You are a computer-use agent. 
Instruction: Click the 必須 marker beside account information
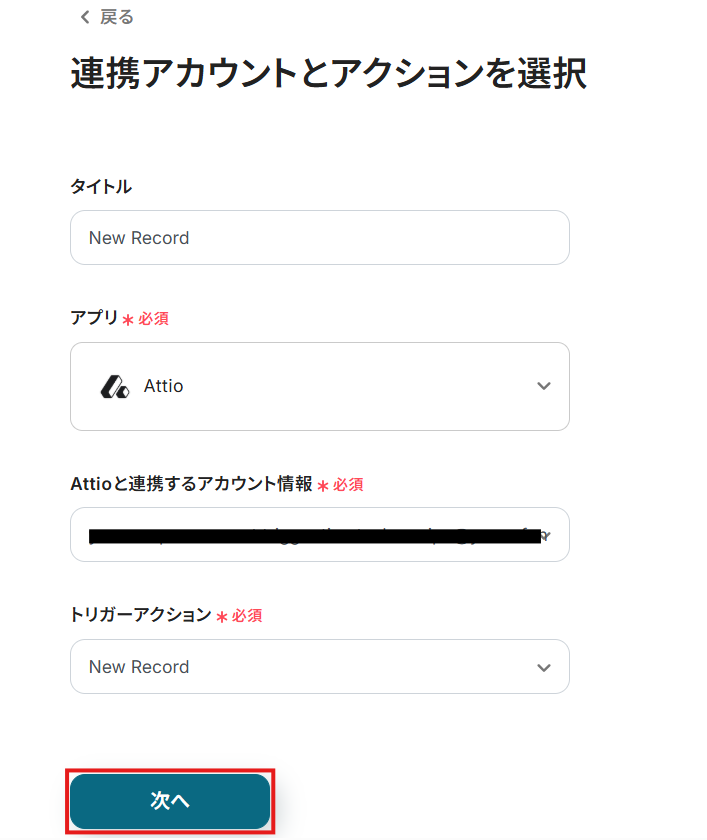coord(348,485)
